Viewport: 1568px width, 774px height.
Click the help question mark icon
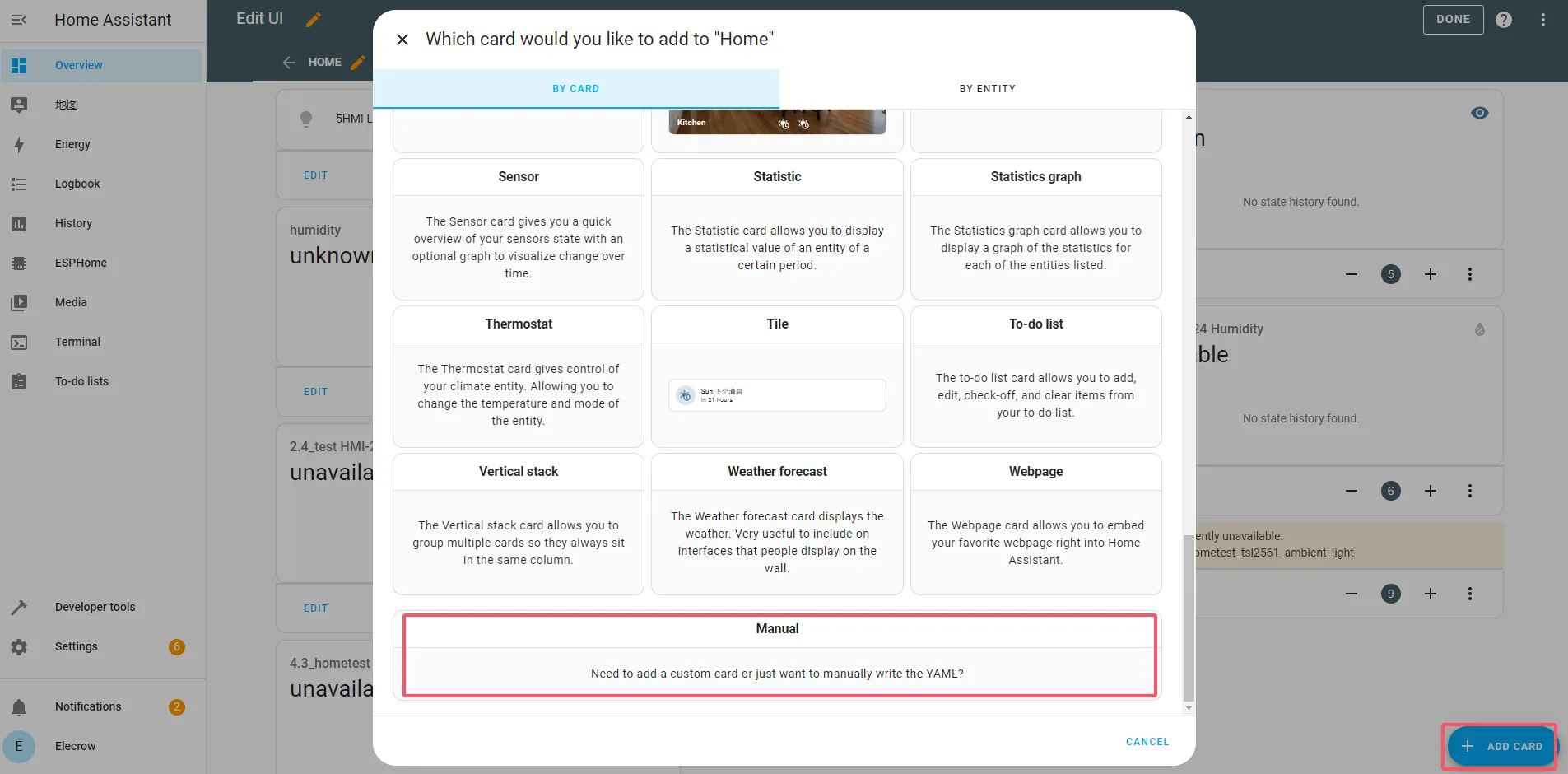(x=1504, y=20)
